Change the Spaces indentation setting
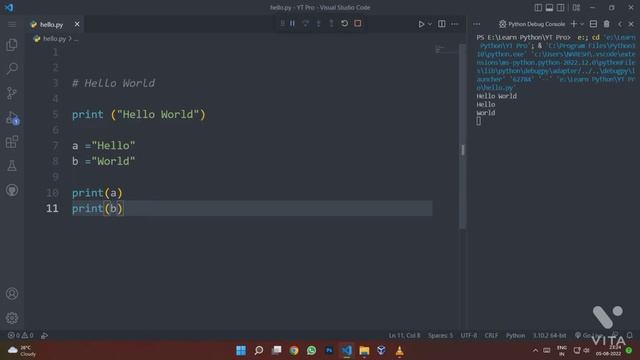The width and height of the screenshot is (640, 360). click(x=440, y=335)
